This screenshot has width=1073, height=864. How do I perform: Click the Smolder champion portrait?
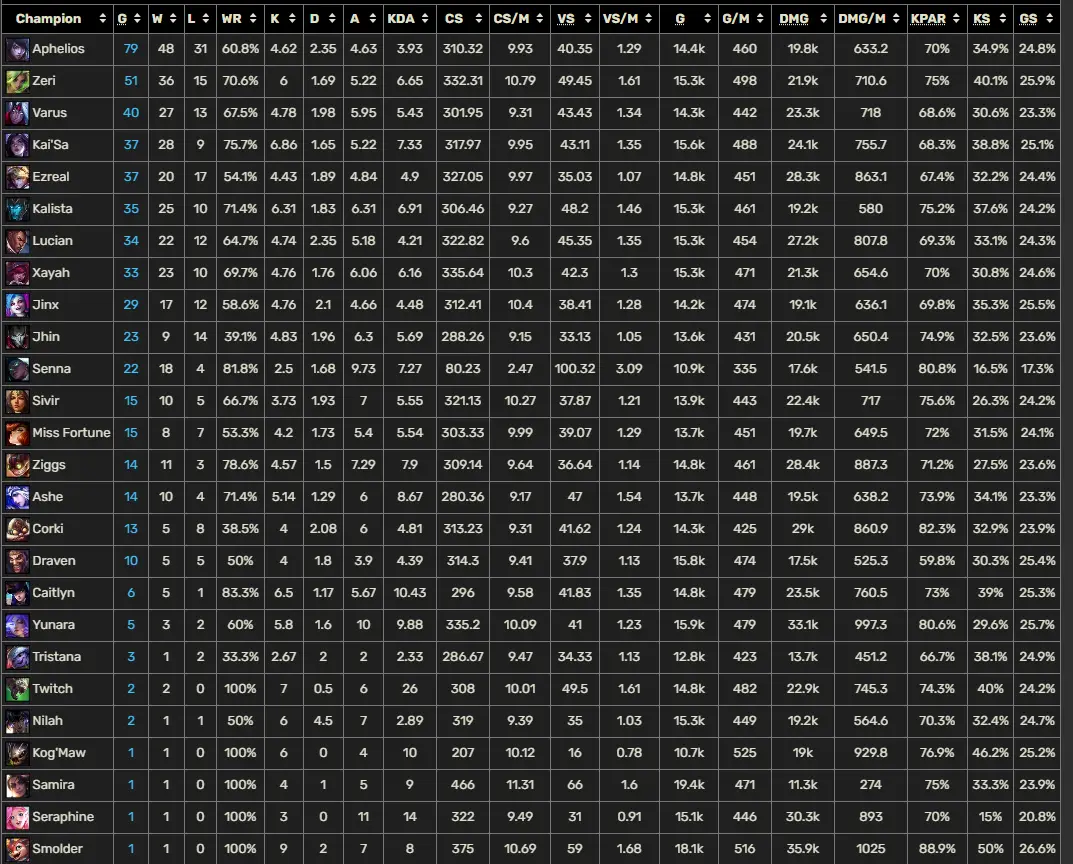pos(17,849)
